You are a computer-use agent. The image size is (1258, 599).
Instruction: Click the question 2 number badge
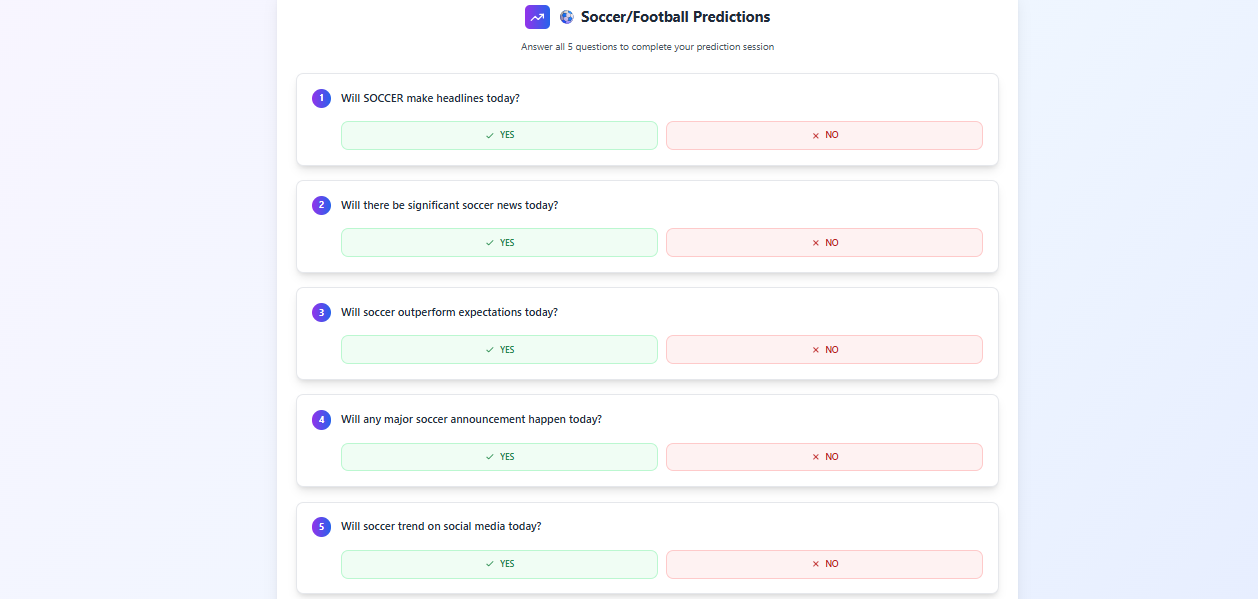[x=321, y=205]
